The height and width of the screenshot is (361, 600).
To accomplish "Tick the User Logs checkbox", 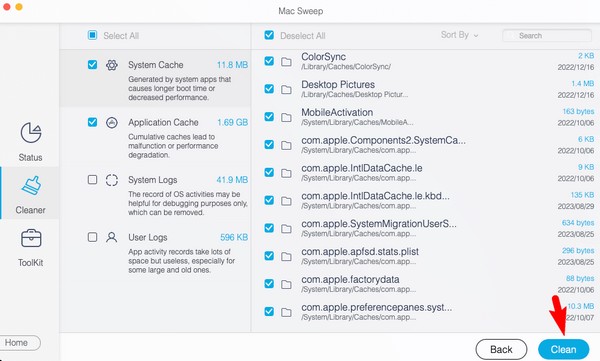I will 92,237.
